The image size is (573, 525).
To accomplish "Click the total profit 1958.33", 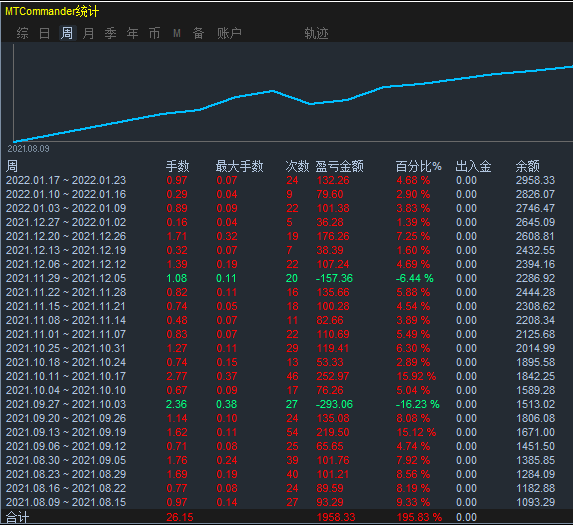I will [336, 517].
